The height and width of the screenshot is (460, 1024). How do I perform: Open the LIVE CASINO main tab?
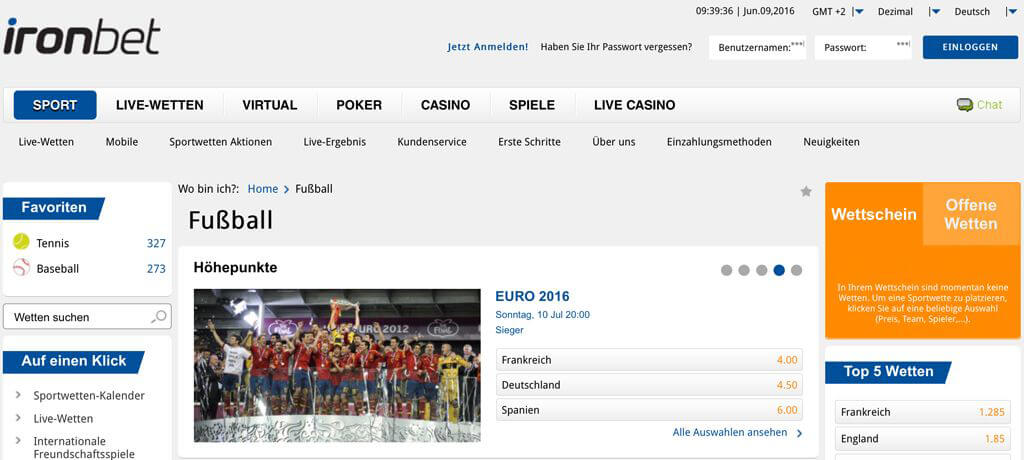pyautogui.click(x=635, y=105)
